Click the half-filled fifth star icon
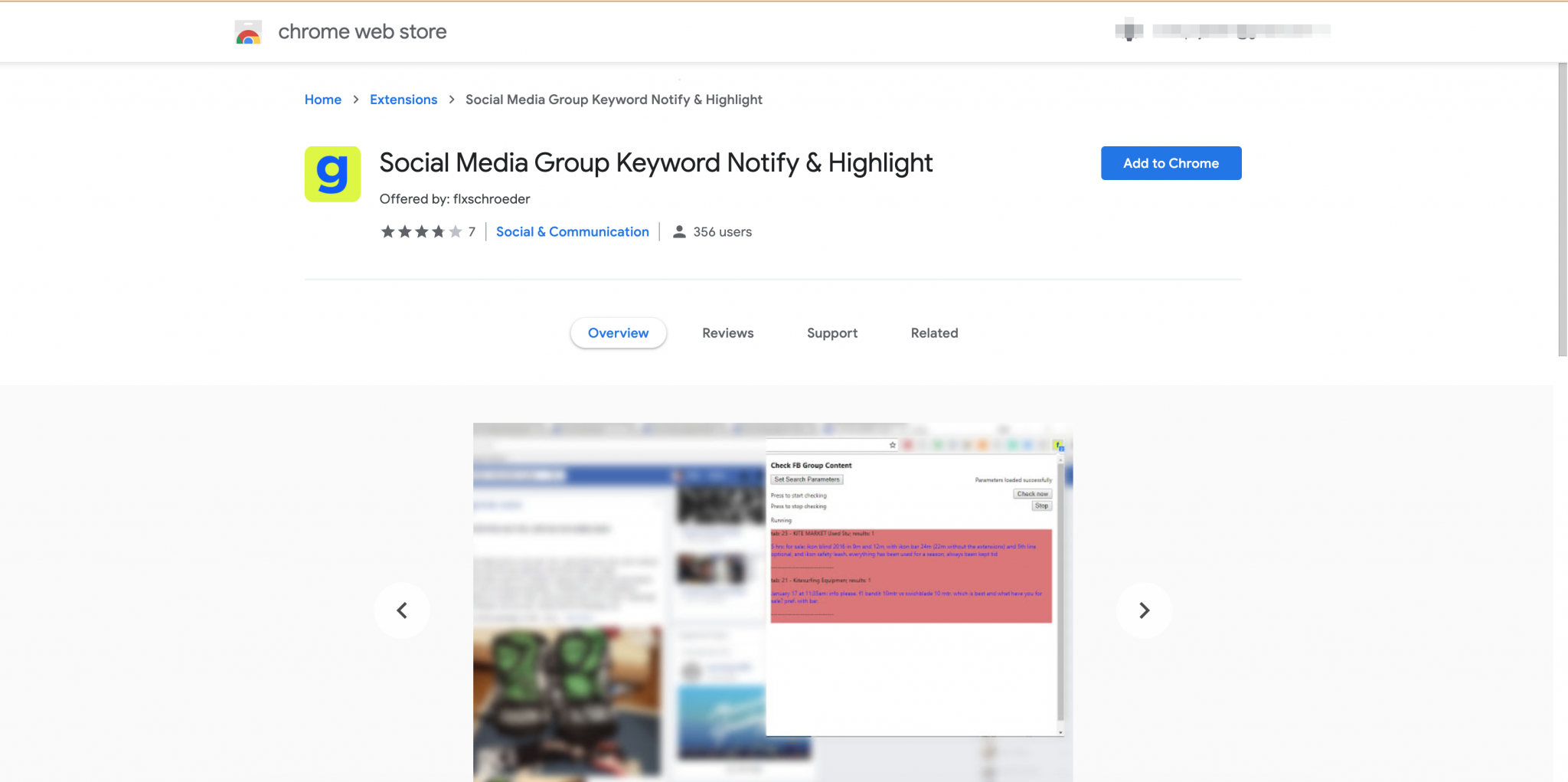The height and width of the screenshot is (782, 1568). 455,231
